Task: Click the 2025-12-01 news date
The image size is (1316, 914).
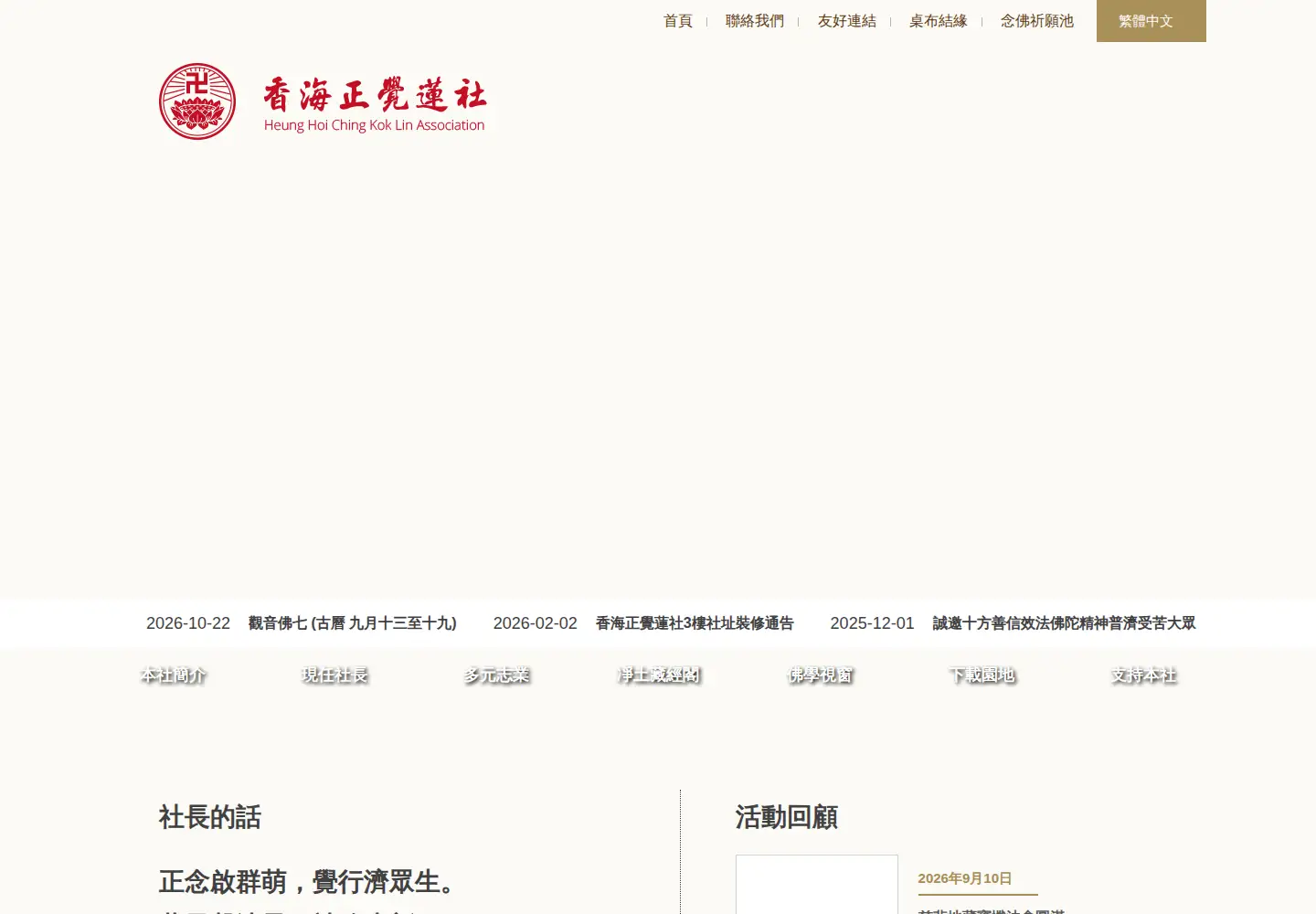Action: [x=872, y=623]
